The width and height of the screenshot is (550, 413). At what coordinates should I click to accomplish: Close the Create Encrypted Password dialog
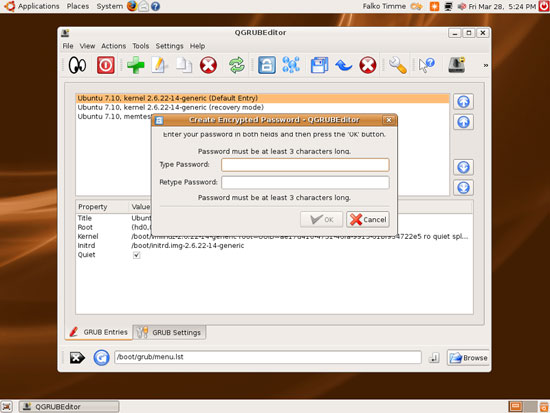coord(389,120)
